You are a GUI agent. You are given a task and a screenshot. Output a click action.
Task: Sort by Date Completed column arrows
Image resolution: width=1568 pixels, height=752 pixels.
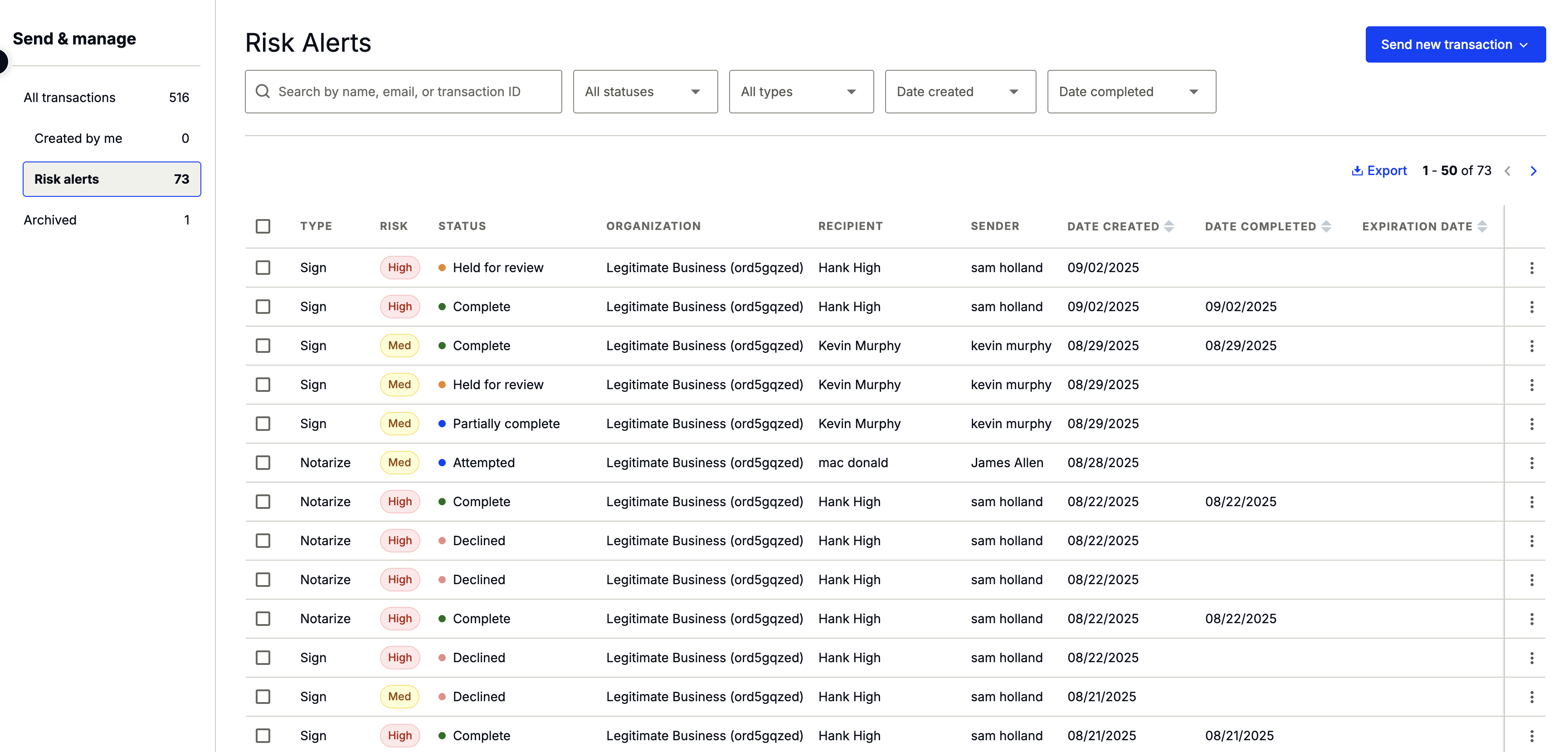click(x=1326, y=226)
